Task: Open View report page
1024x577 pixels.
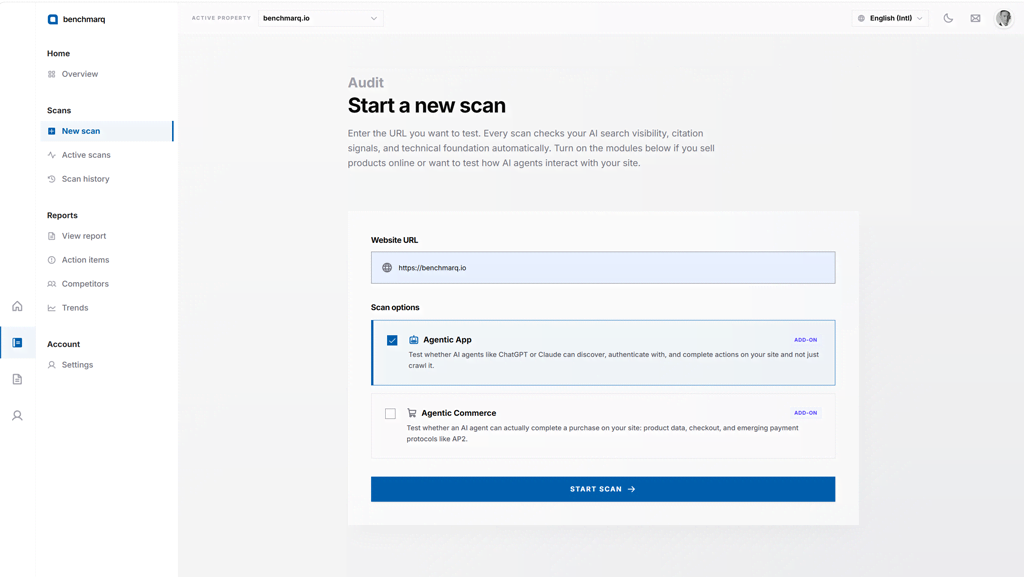Action: click(x=84, y=236)
